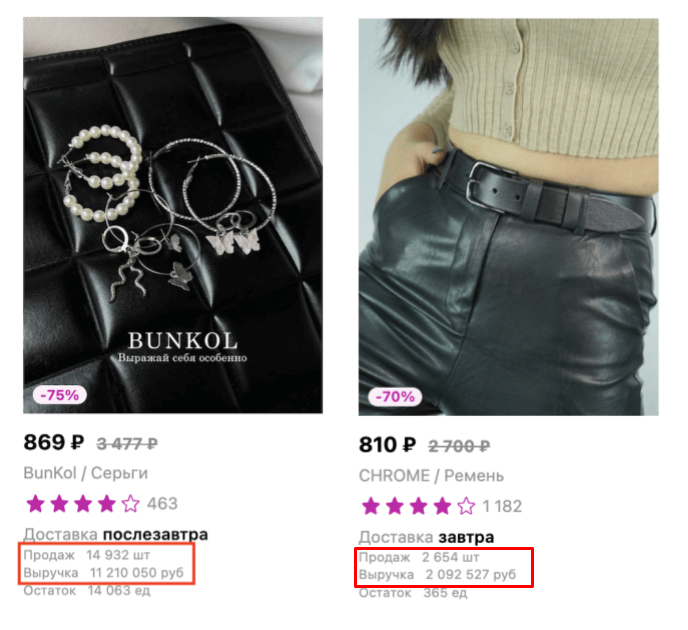Click the first star of BunKol rating
Viewport: 688px width, 630px height.
(x=35, y=504)
